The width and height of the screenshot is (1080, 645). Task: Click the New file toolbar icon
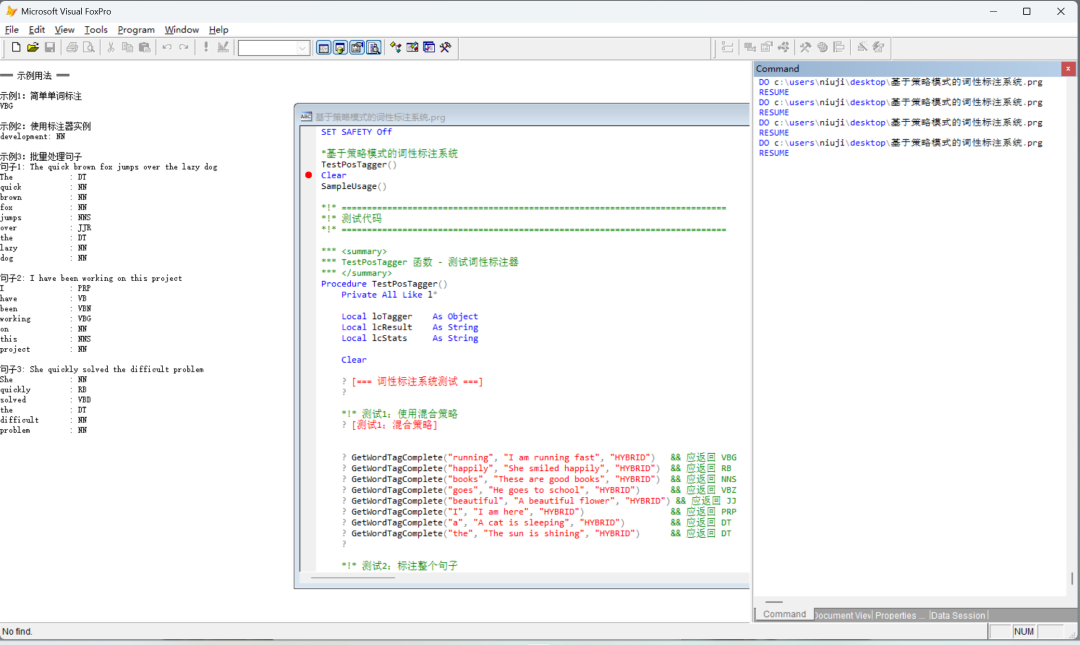(x=16, y=47)
